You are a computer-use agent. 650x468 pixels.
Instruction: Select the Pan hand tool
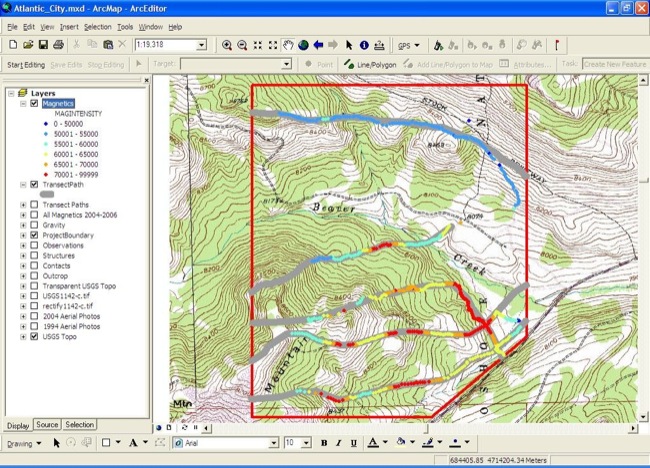[x=288, y=45]
